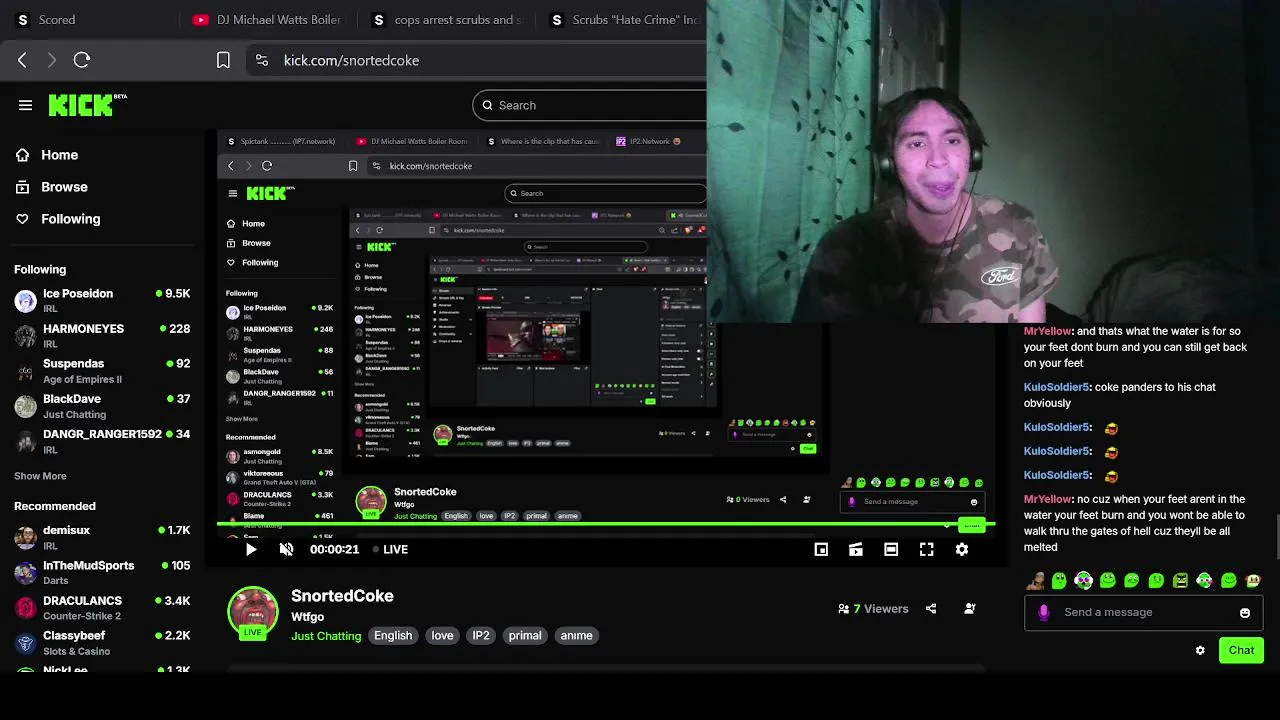Screen dimensions: 1280x720
Task: Switch to DJ Michael Watts Boiler tab
Action: [268, 20]
